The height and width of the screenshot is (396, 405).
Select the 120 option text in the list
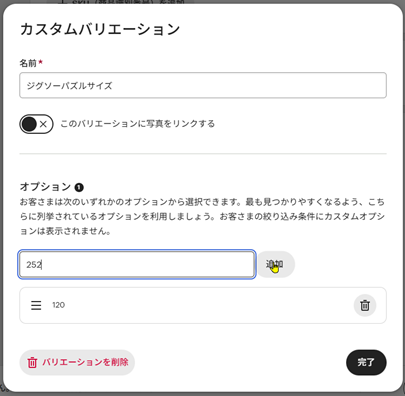[59, 305]
